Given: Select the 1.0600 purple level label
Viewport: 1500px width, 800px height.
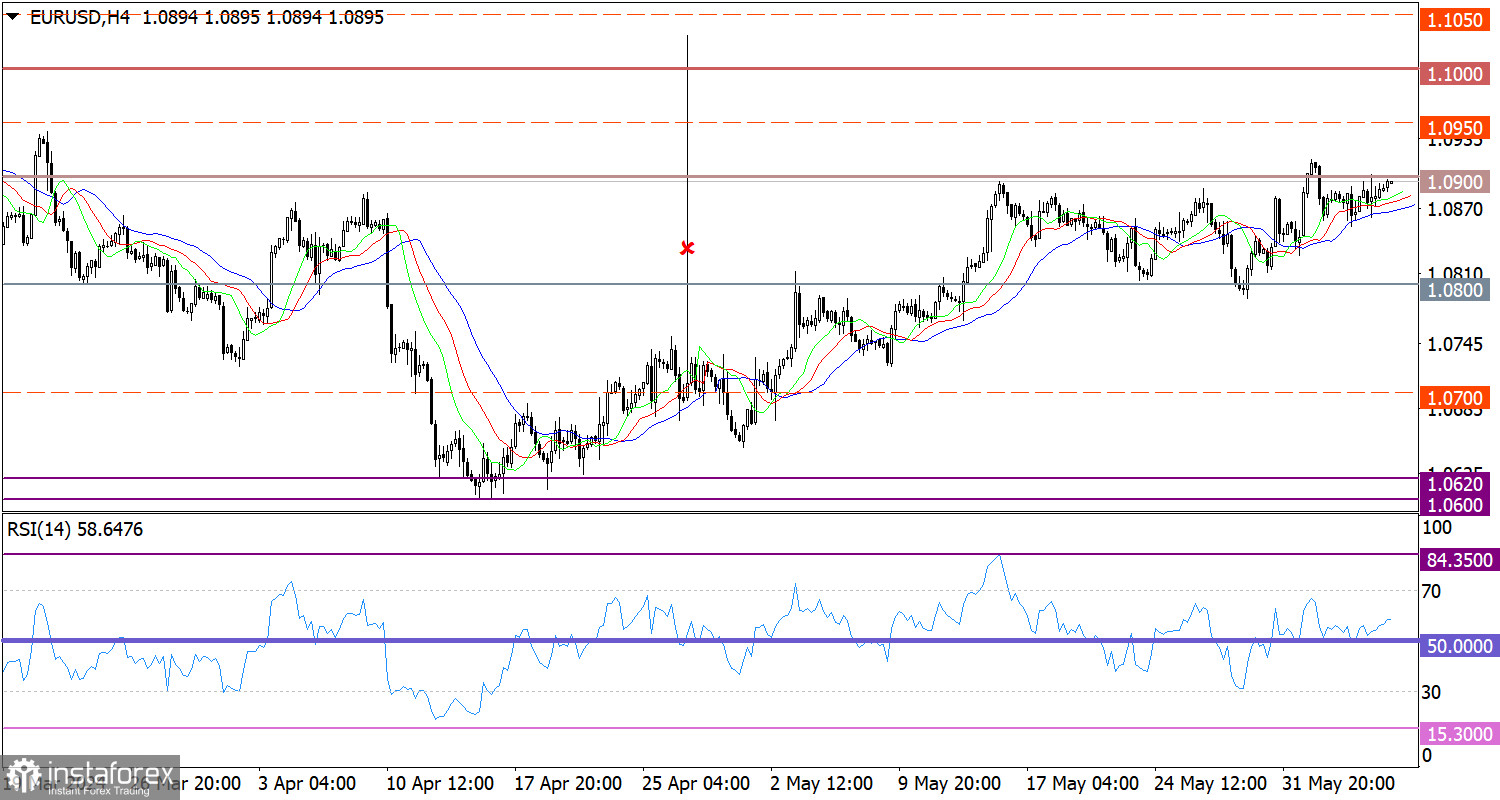Looking at the screenshot, I should [1456, 505].
